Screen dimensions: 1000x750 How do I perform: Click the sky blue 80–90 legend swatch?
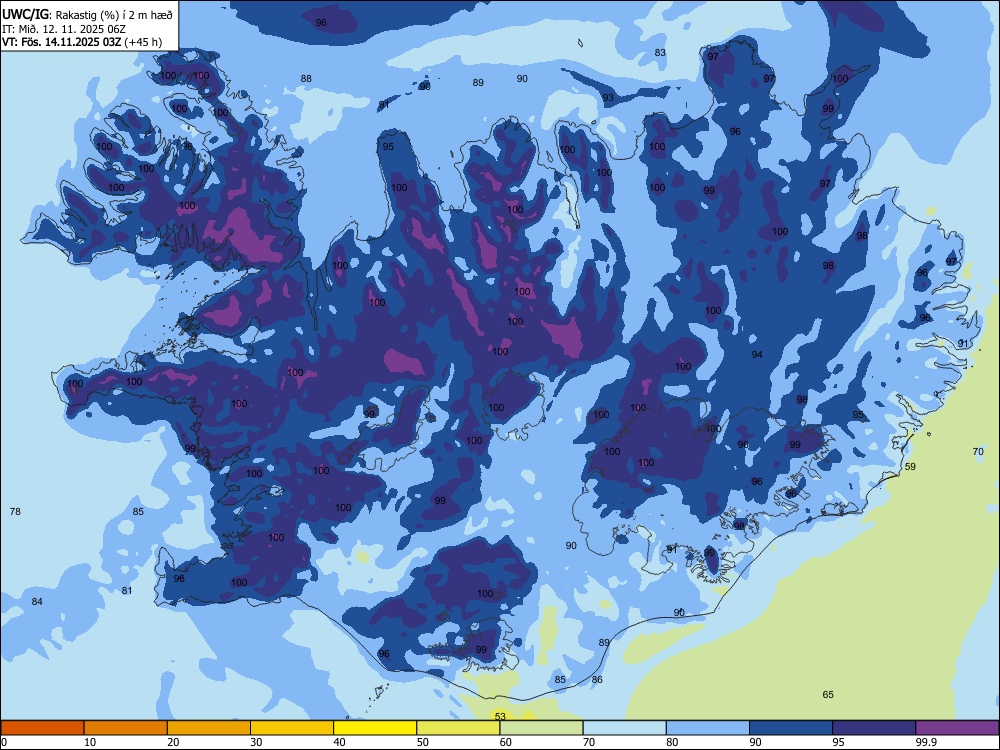tap(708, 728)
